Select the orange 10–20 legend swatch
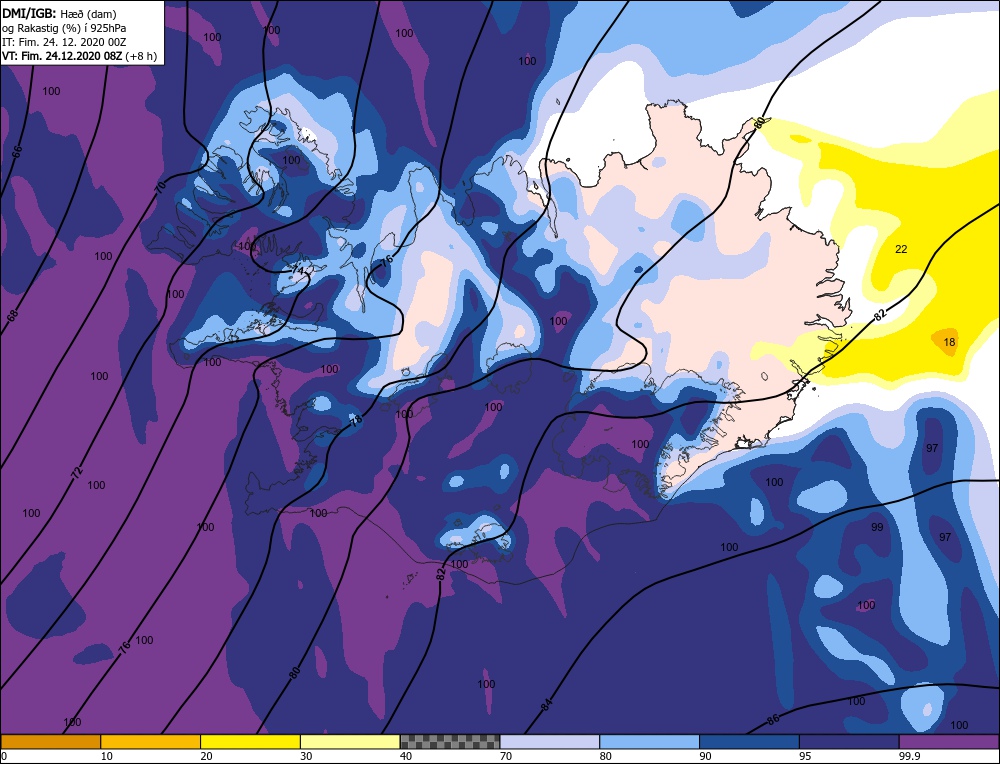Image resolution: width=1000 pixels, height=764 pixels. coord(151,741)
